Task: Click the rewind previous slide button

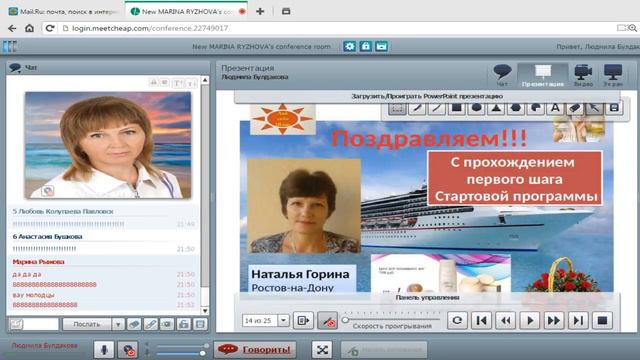Action: click(x=505, y=320)
